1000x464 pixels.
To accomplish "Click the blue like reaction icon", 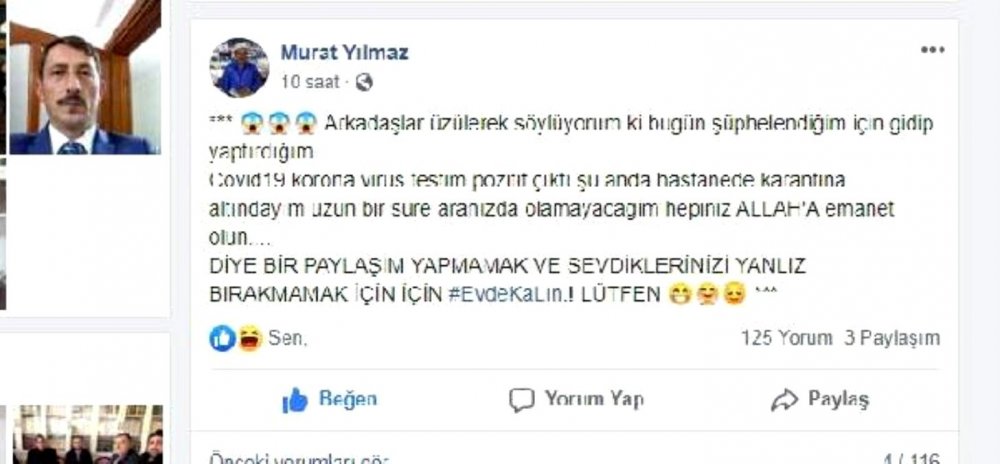I will click(x=222, y=338).
